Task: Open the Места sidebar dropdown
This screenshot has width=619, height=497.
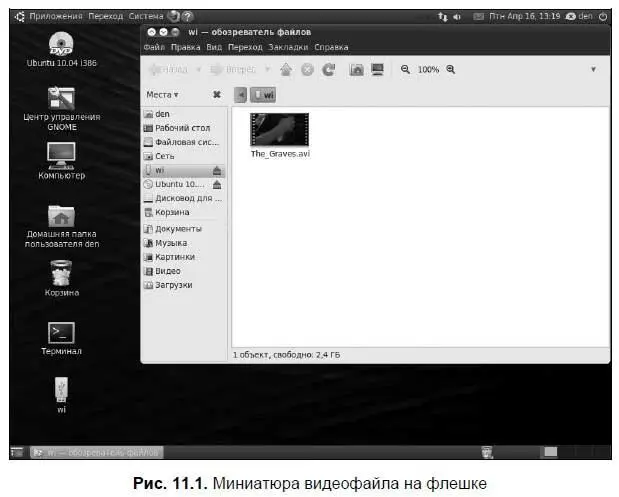Action: pyautogui.click(x=162, y=95)
